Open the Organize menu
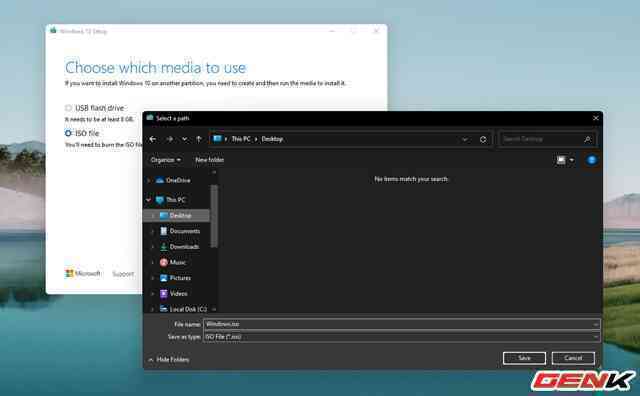Viewport: 640px width, 396px height. click(x=166, y=160)
